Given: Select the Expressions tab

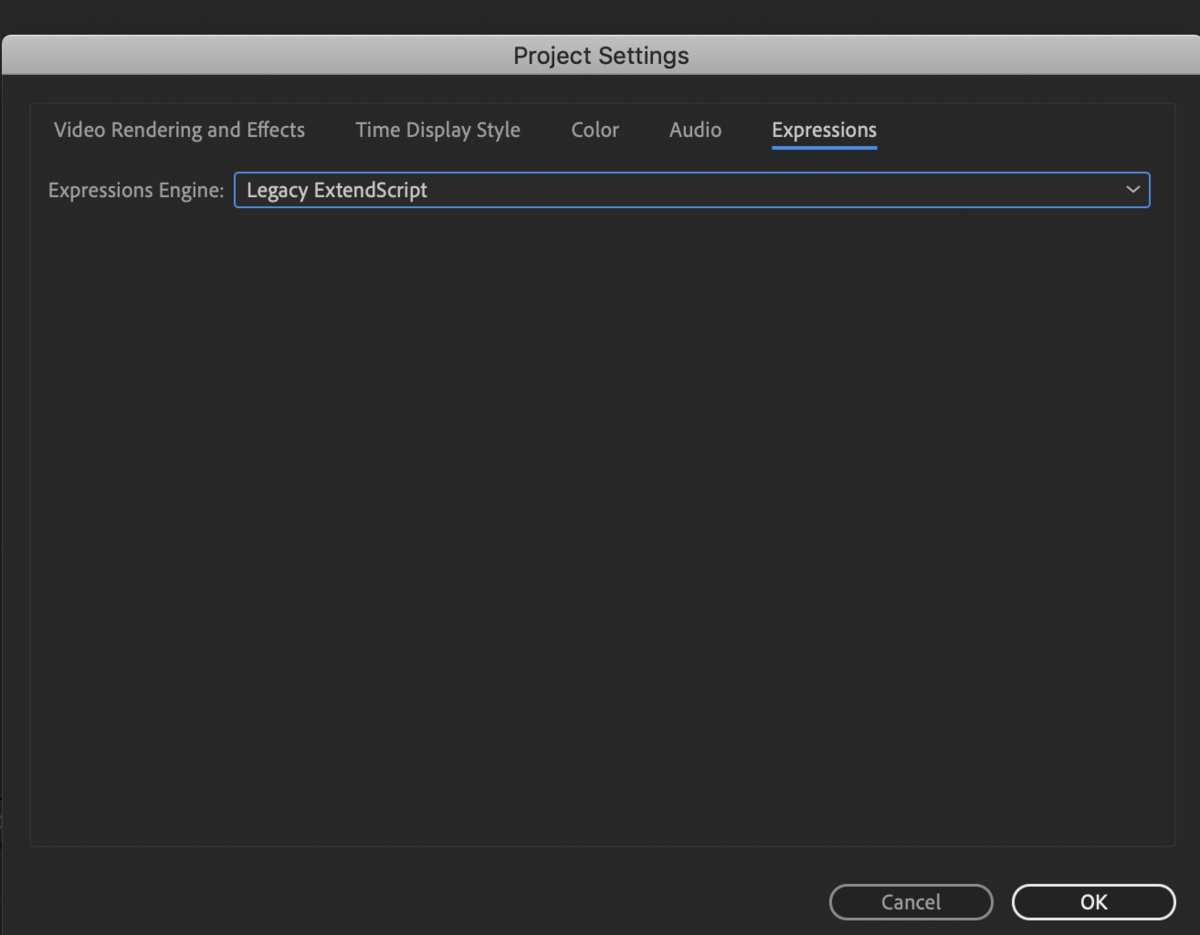Looking at the screenshot, I should (824, 130).
